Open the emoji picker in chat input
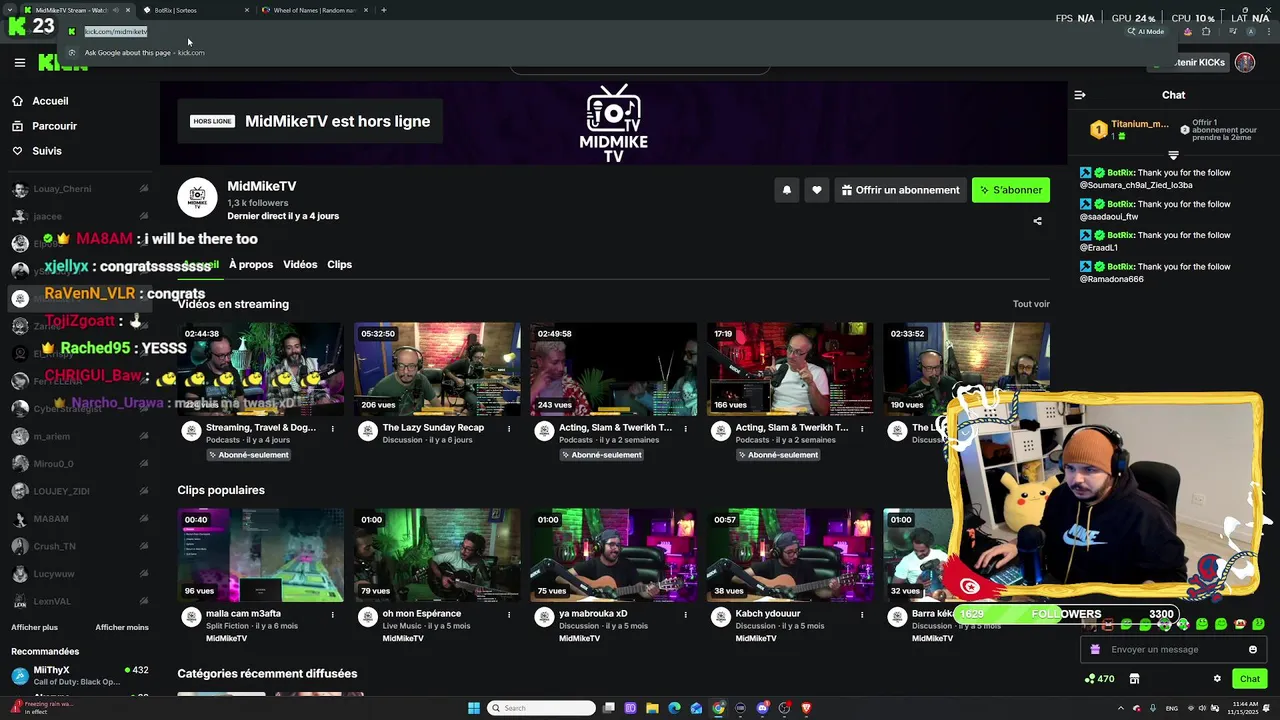 (1253, 649)
